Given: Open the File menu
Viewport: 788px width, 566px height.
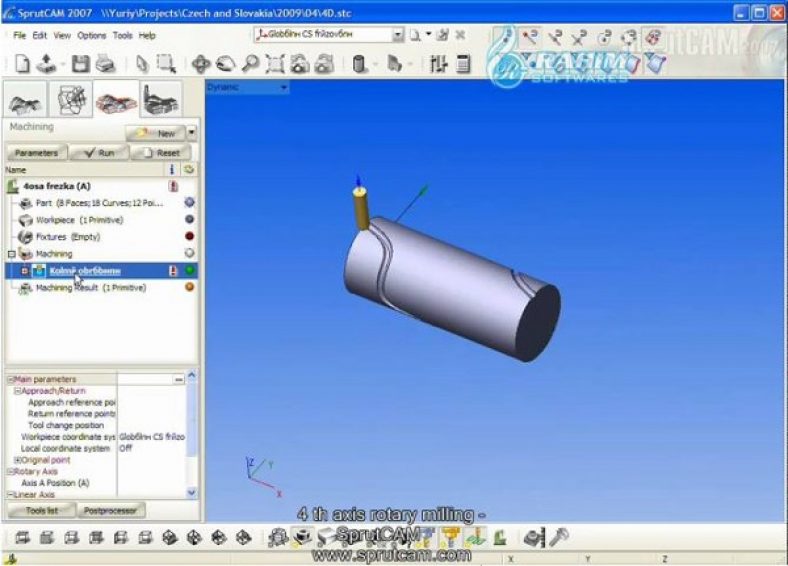Looking at the screenshot, I should point(19,36).
